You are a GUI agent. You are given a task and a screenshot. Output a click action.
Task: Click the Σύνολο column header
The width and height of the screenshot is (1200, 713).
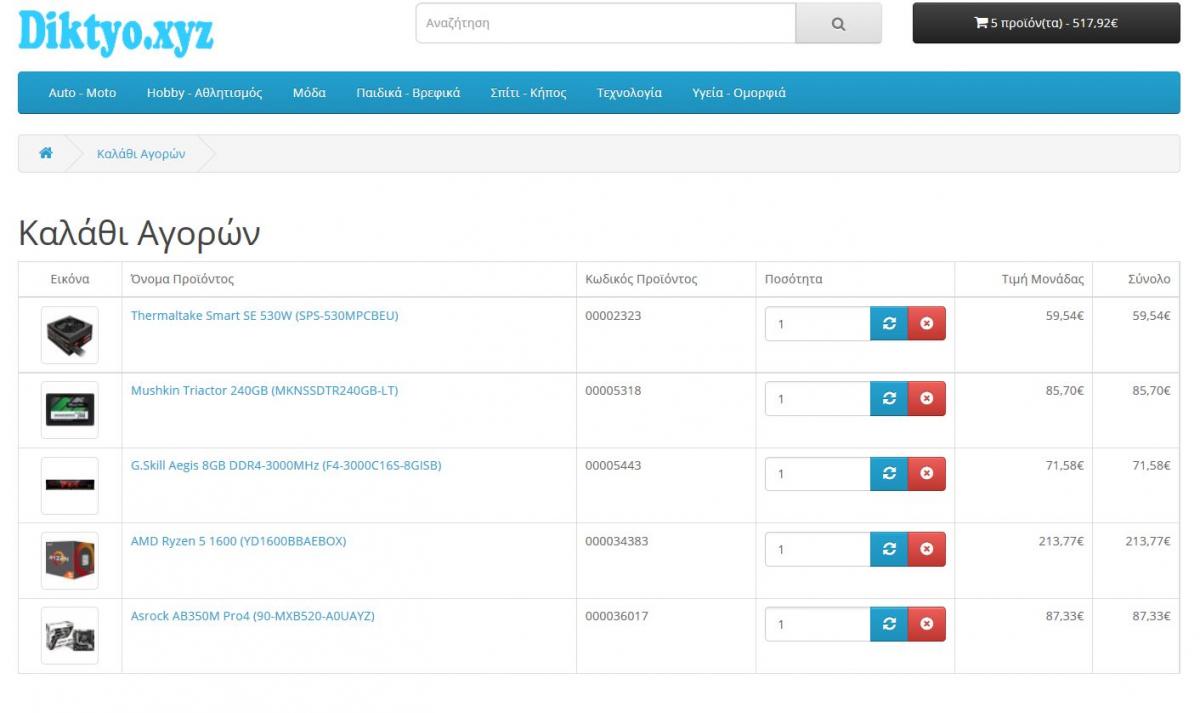point(1150,279)
